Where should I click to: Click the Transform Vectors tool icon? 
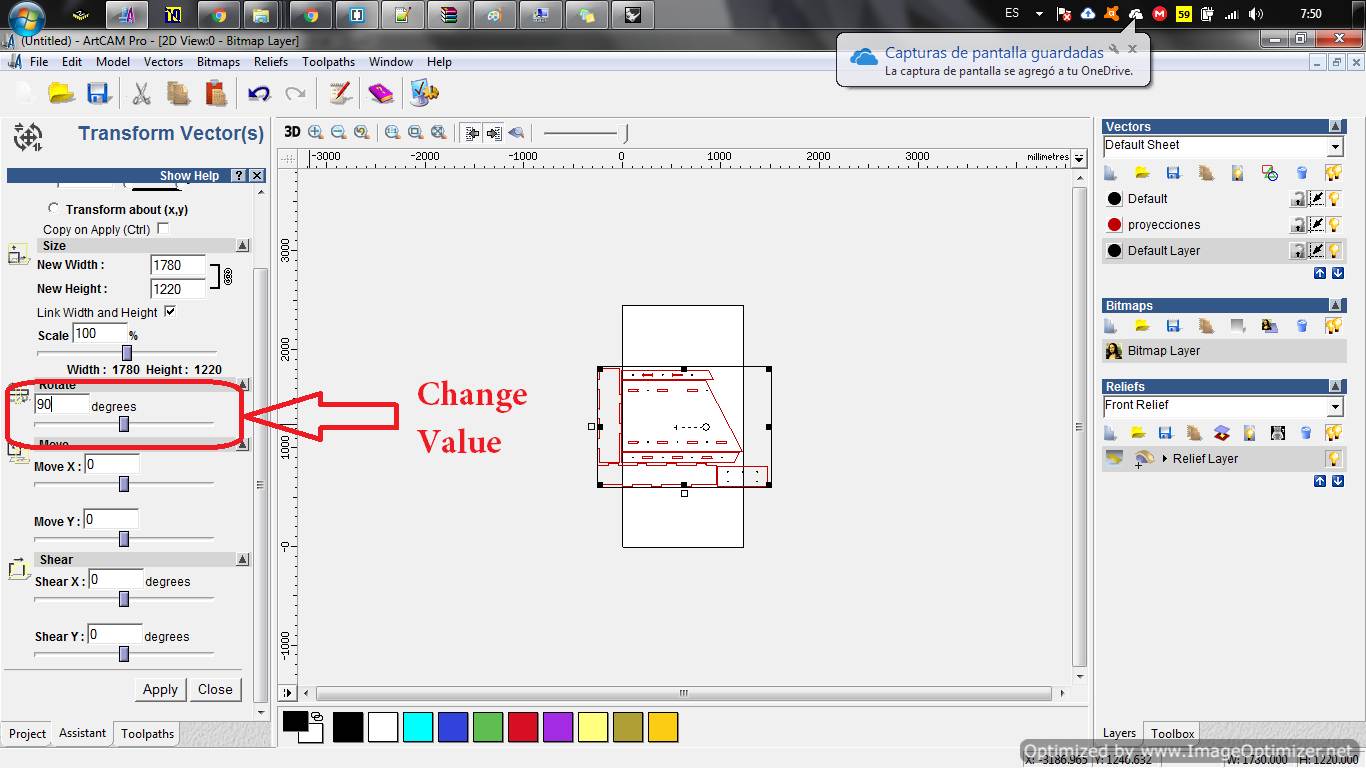coord(28,136)
